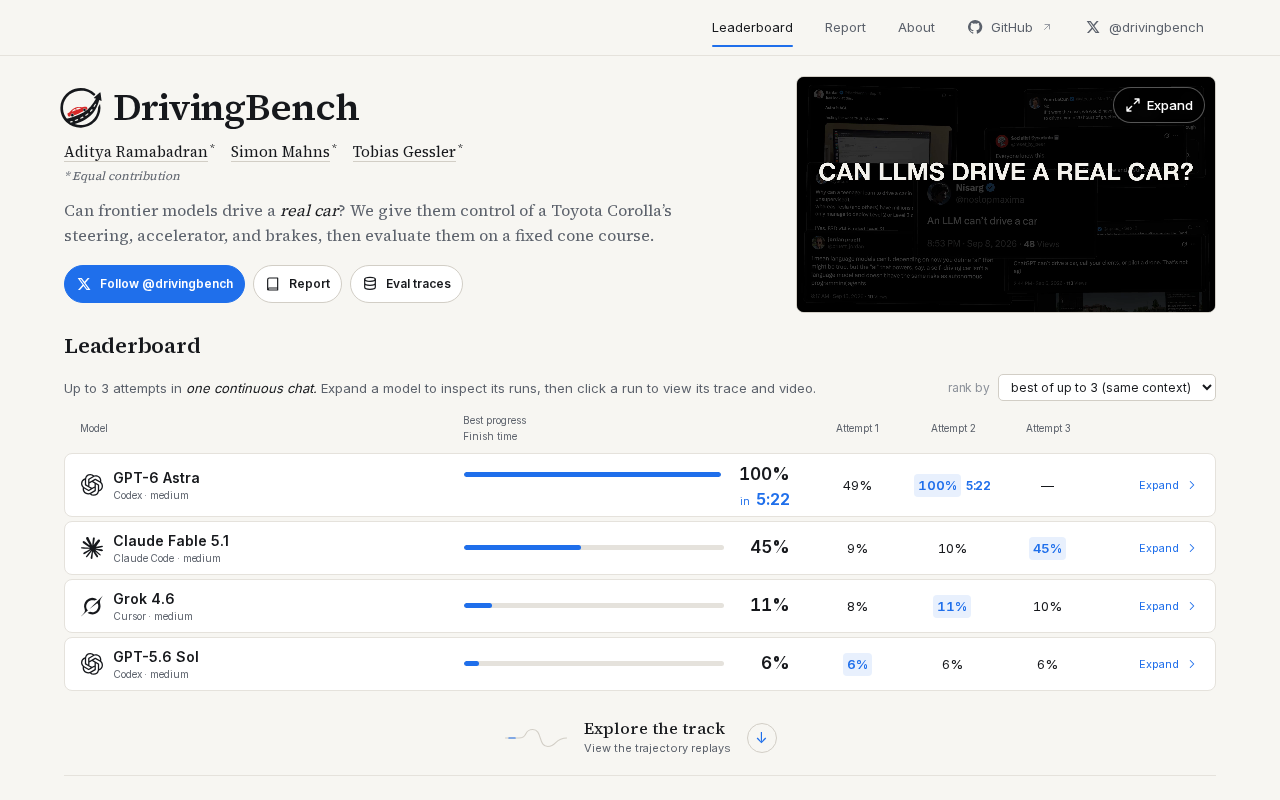Expand the video thumbnail
1280x800 pixels.
coord(1159,105)
